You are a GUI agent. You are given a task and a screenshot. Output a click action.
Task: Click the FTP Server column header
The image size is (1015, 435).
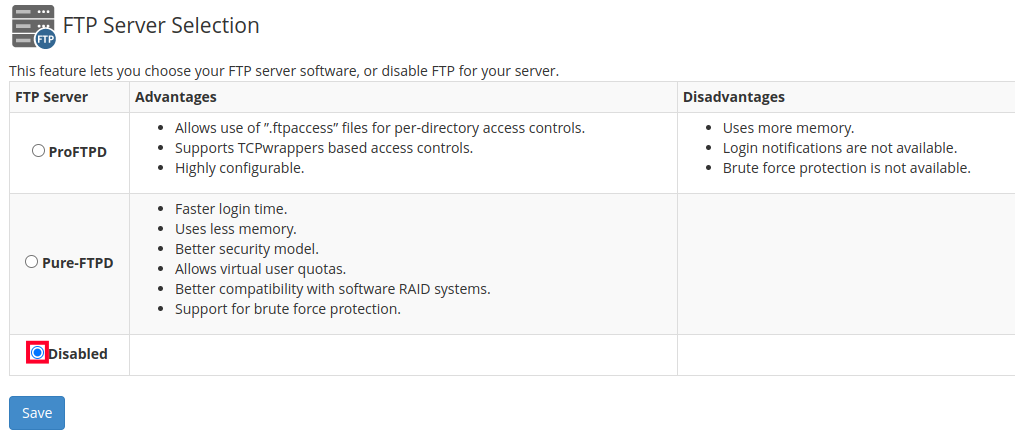click(52, 97)
